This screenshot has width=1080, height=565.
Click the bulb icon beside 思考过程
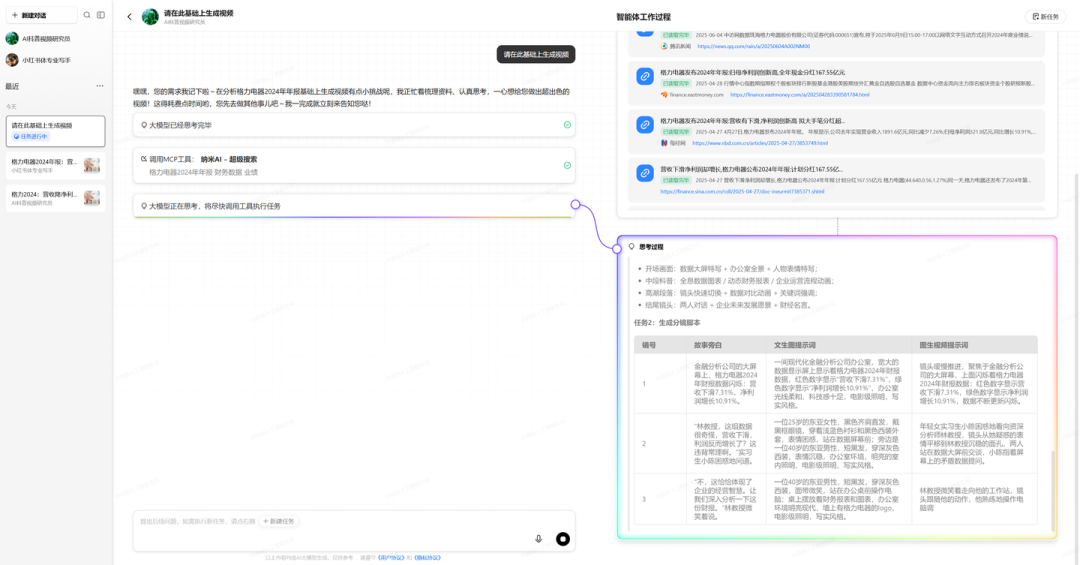[x=632, y=246]
